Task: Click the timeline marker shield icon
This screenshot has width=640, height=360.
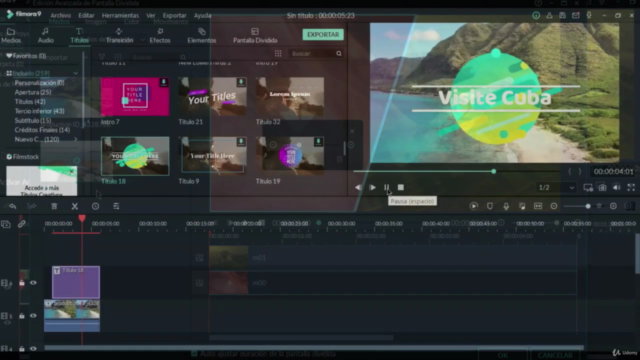Action: coord(490,206)
